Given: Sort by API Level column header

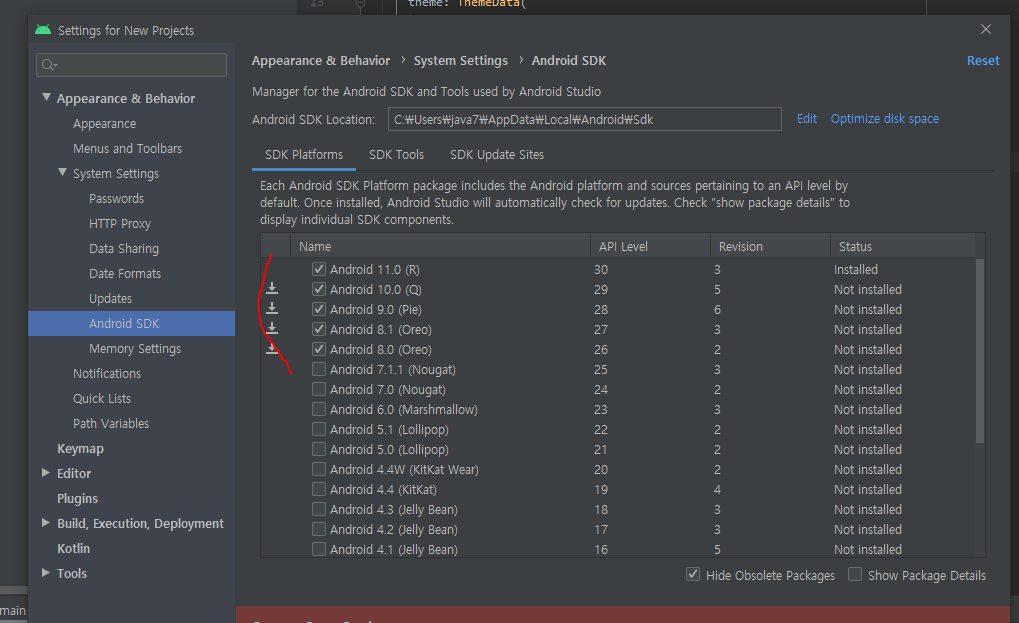Looking at the screenshot, I should (x=650, y=246).
